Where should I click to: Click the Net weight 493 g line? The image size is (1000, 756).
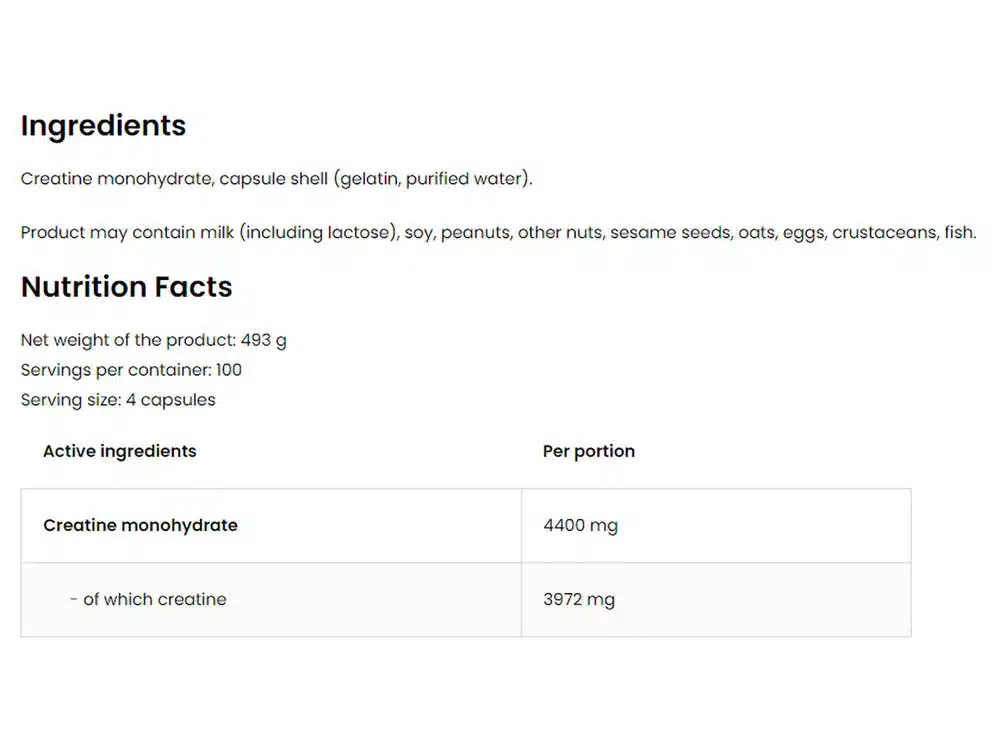(x=154, y=340)
